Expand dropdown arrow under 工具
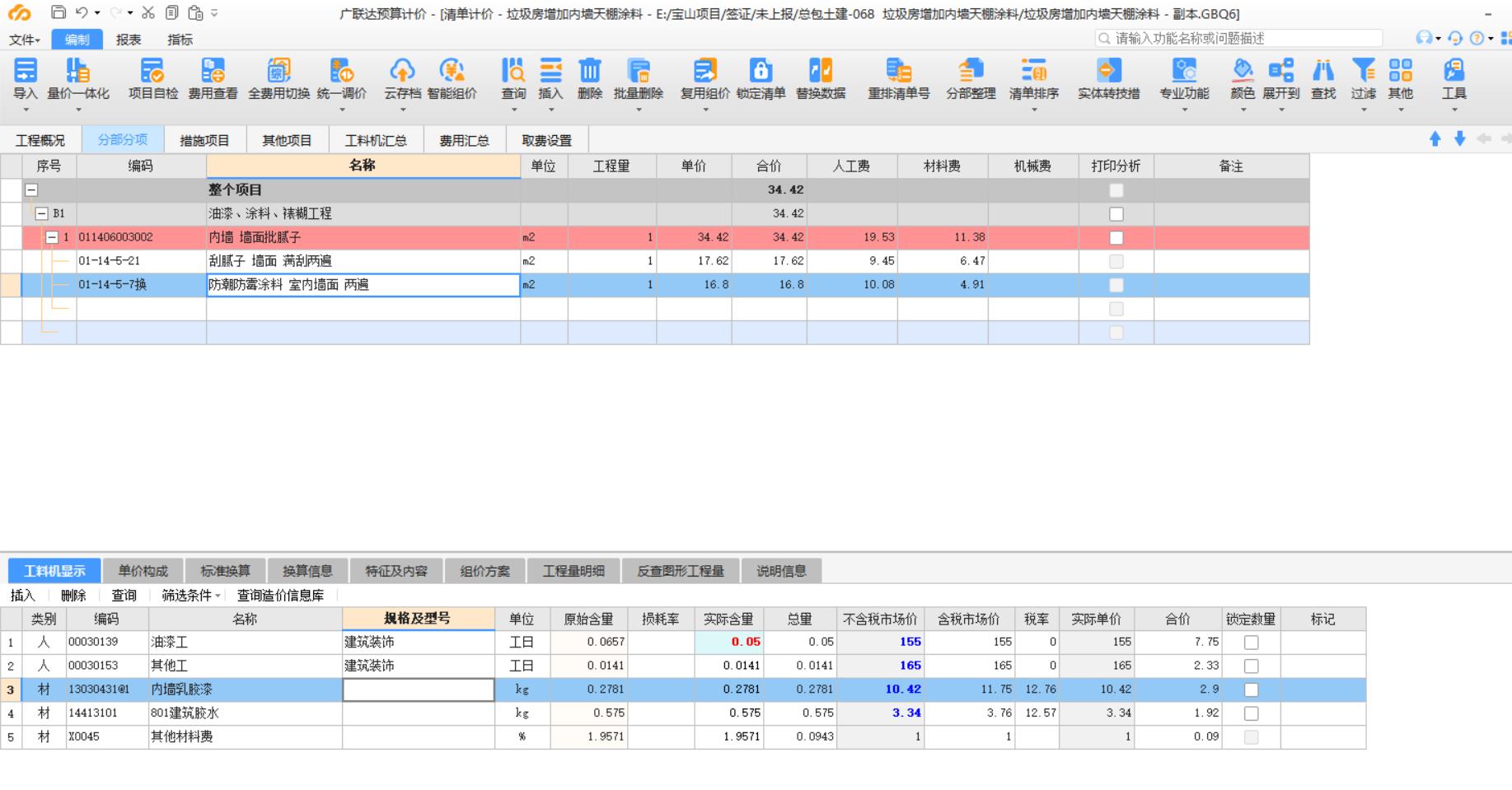The image size is (1512, 790). [x=1454, y=110]
